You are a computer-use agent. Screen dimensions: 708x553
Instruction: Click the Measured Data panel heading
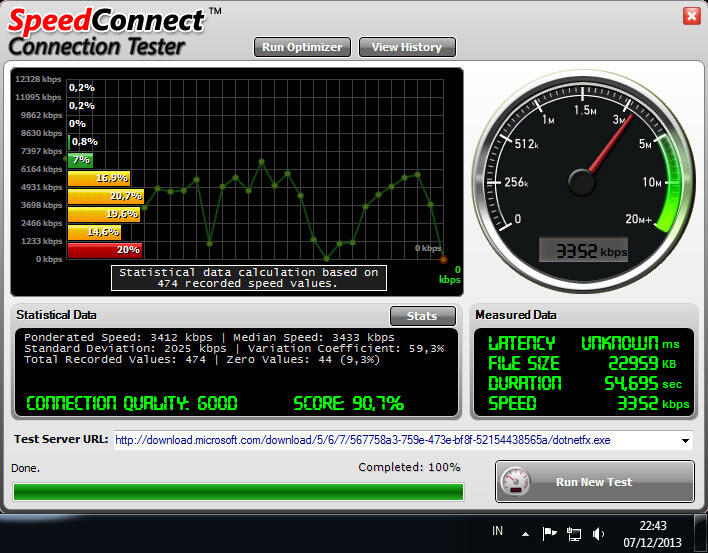pos(516,315)
